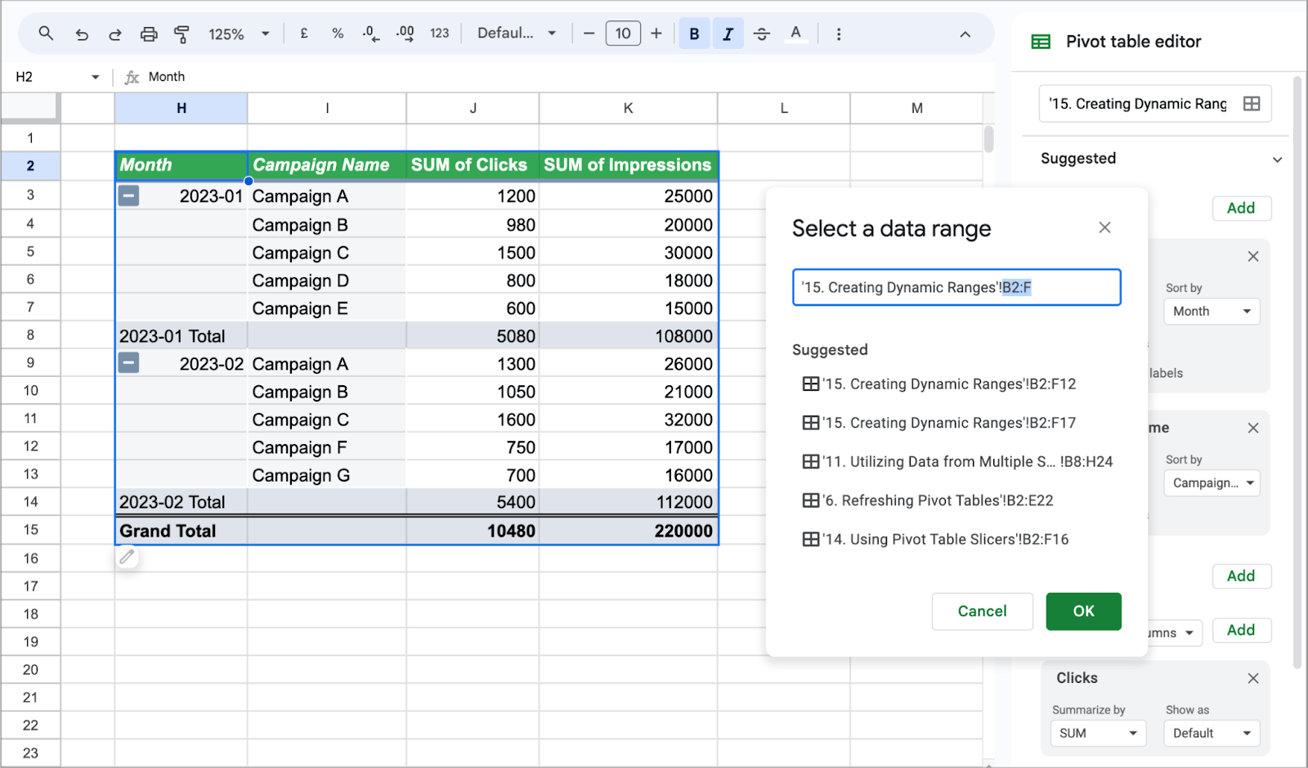Expand the Suggested section chevron
The width and height of the screenshot is (1308, 768).
[1277, 159]
